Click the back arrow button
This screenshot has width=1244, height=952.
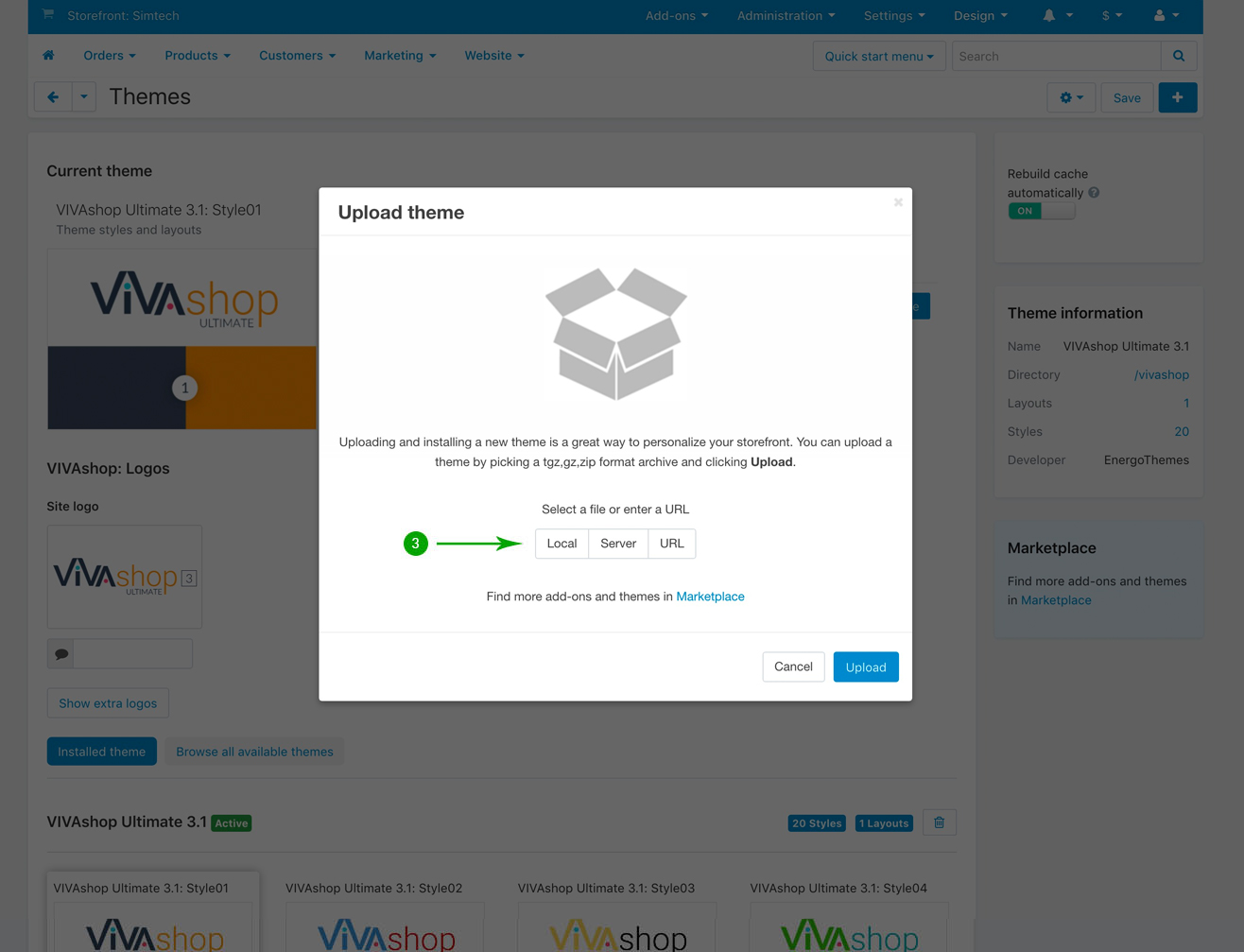pyautogui.click(x=53, y=96)
